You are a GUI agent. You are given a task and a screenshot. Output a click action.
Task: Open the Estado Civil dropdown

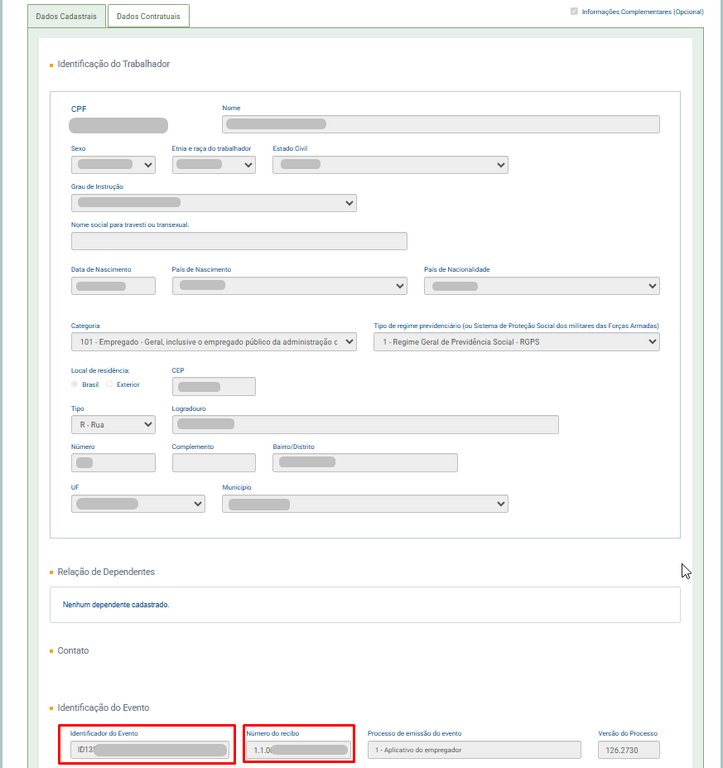point(390,165)
